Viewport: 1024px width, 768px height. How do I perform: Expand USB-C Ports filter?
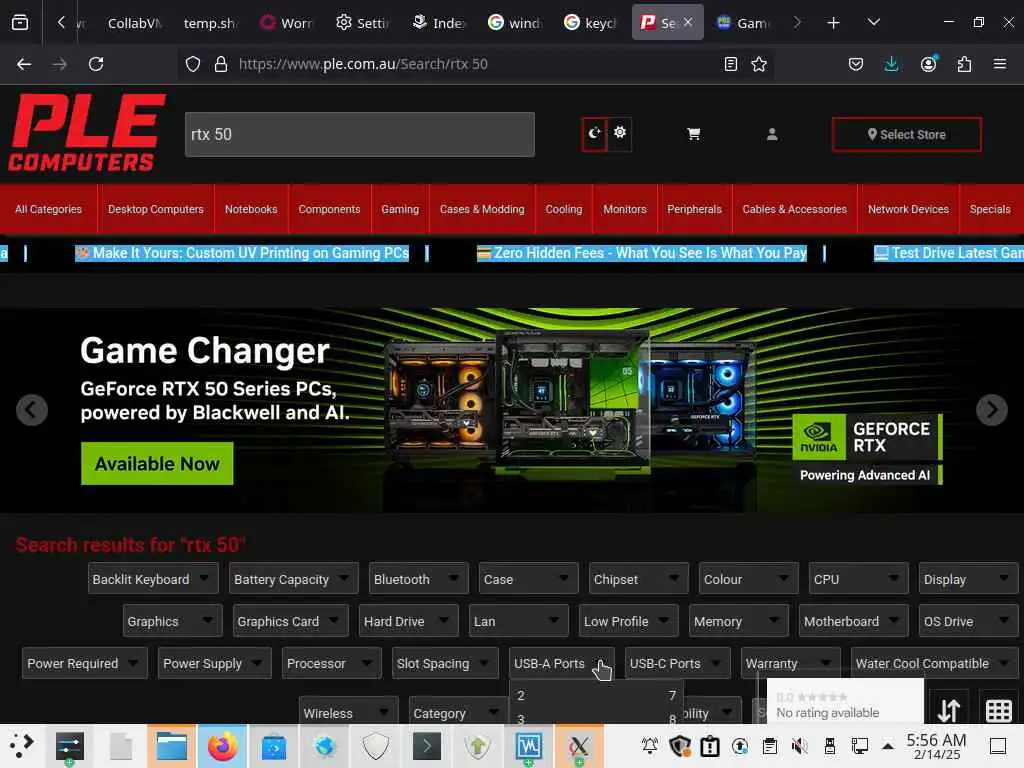[x=677, y=664]
